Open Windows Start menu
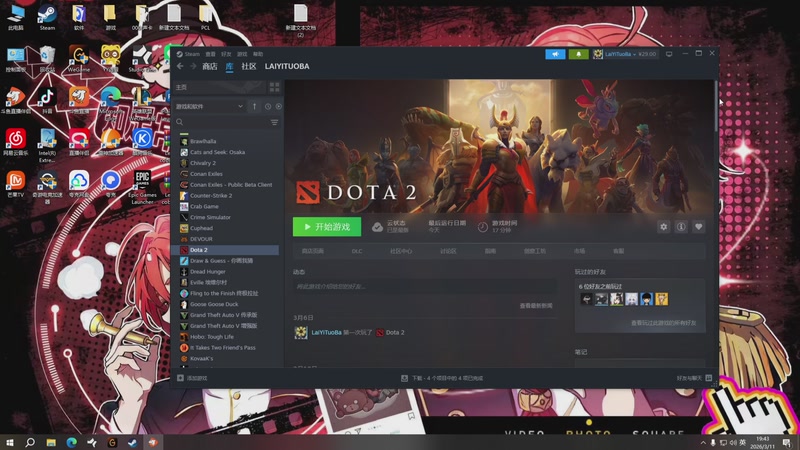Image resolution: width=800 pixels, height=450 pixels. tap(10, 442)
